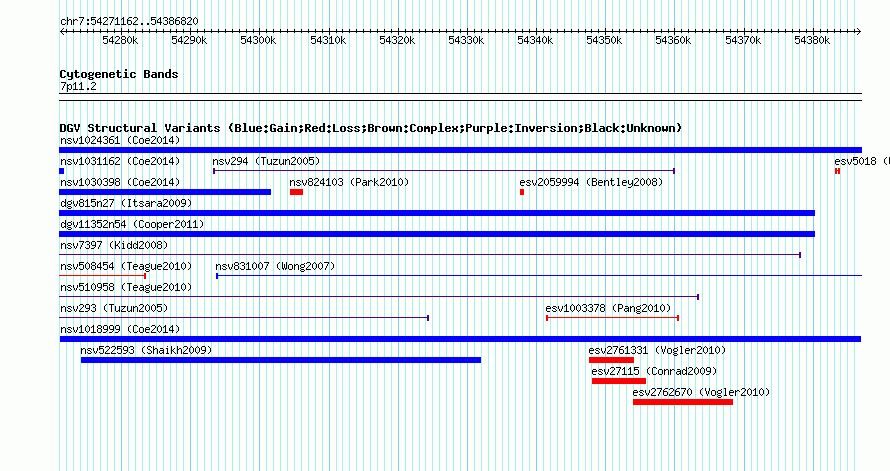Click the nsv1030398 (Coe2014) label
Screen dimensions: 890x471
click(120, 182)
